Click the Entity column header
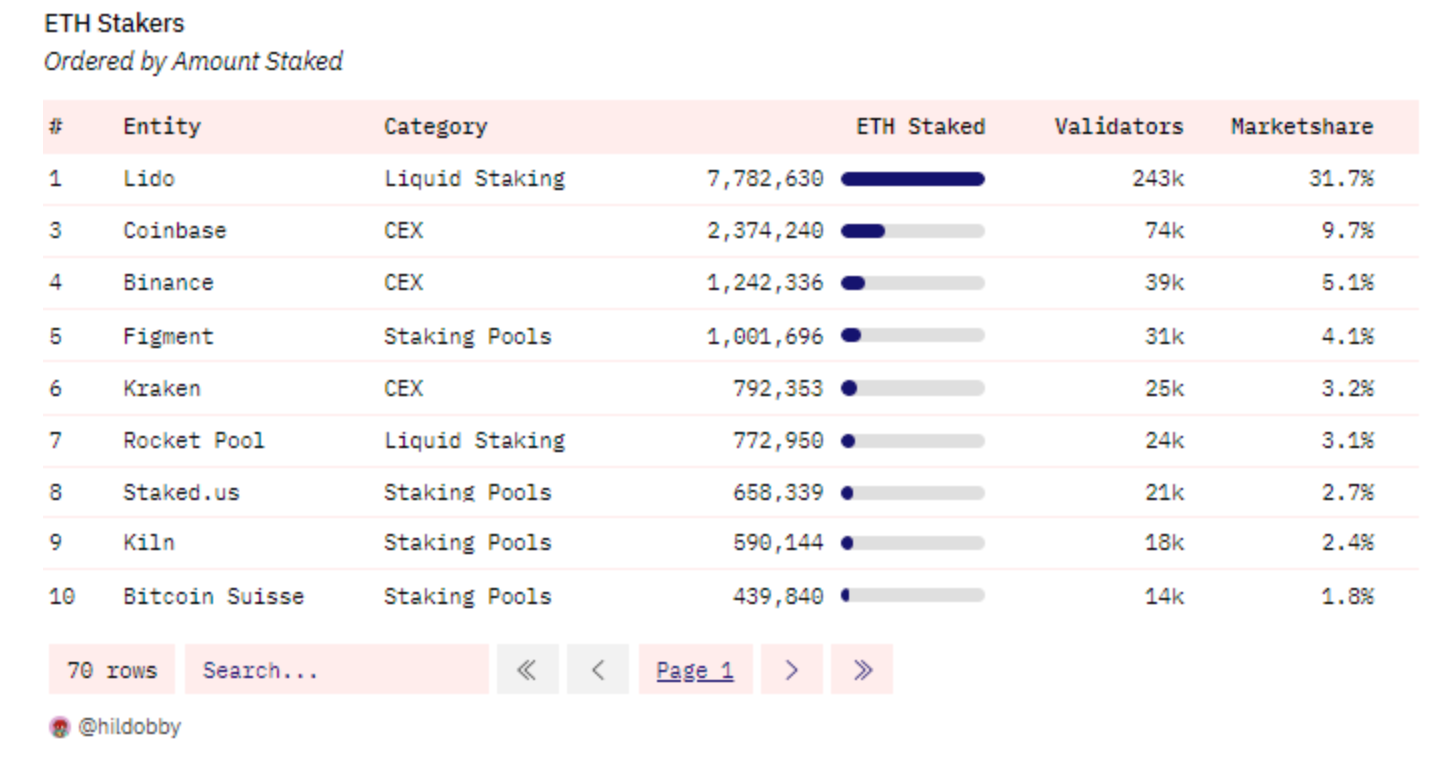Screen dimensions: 1434x760 coord(162,127)
